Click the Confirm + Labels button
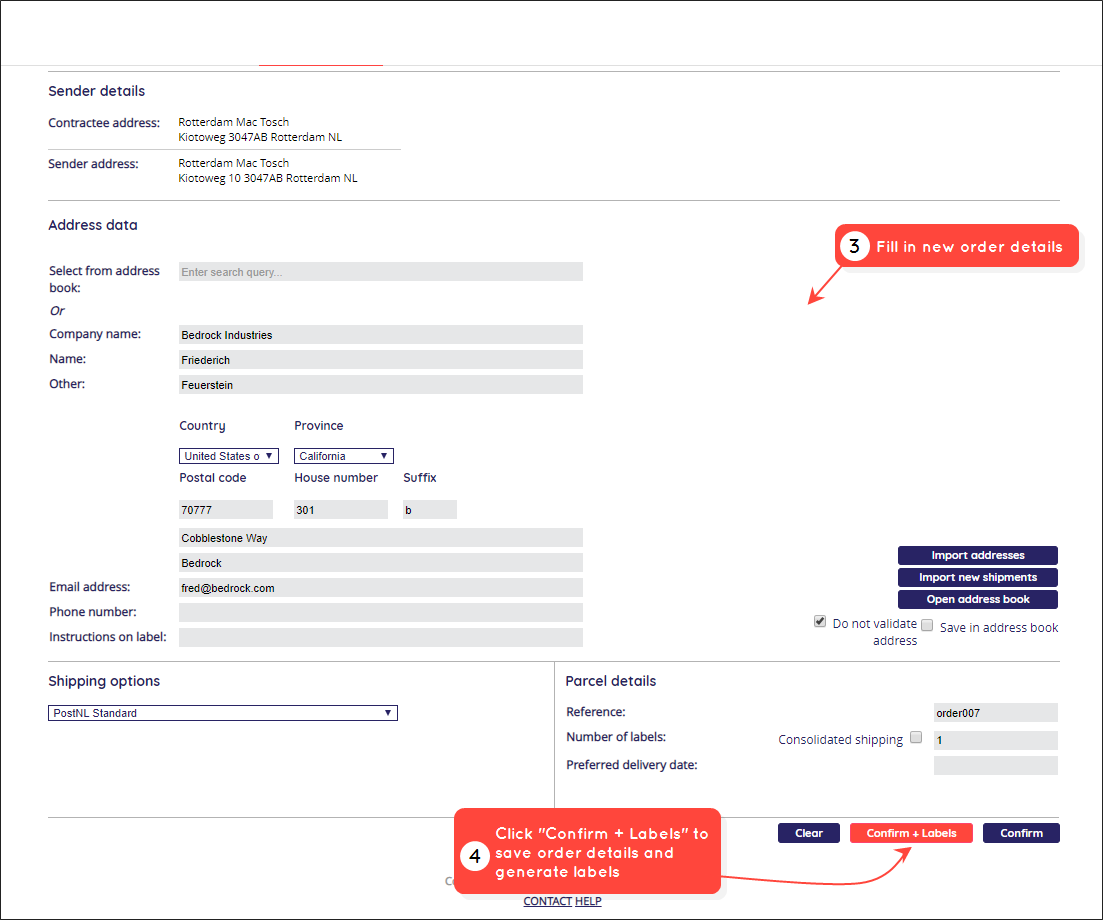Viewport: 1103px width, 920px height. click(911, 833)
